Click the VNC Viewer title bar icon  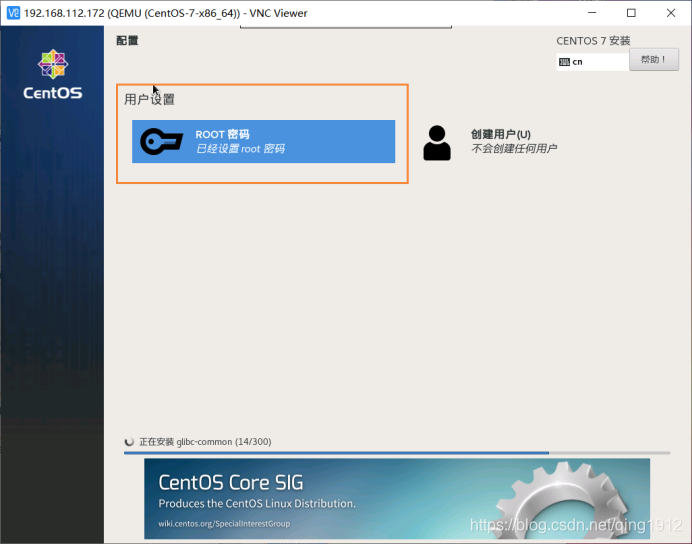[14, 13]
